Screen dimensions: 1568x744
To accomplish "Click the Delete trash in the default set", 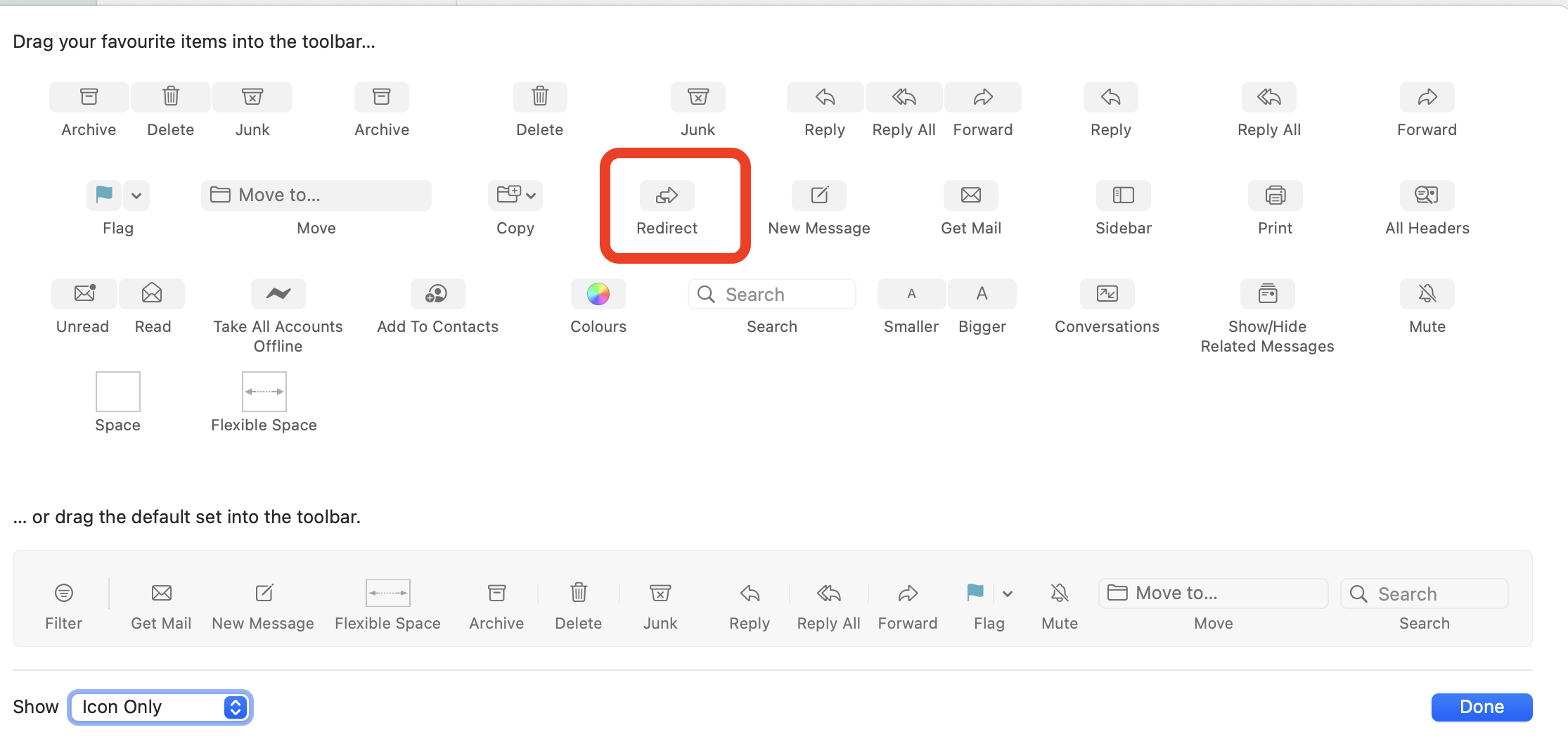I will click(579, 592).
